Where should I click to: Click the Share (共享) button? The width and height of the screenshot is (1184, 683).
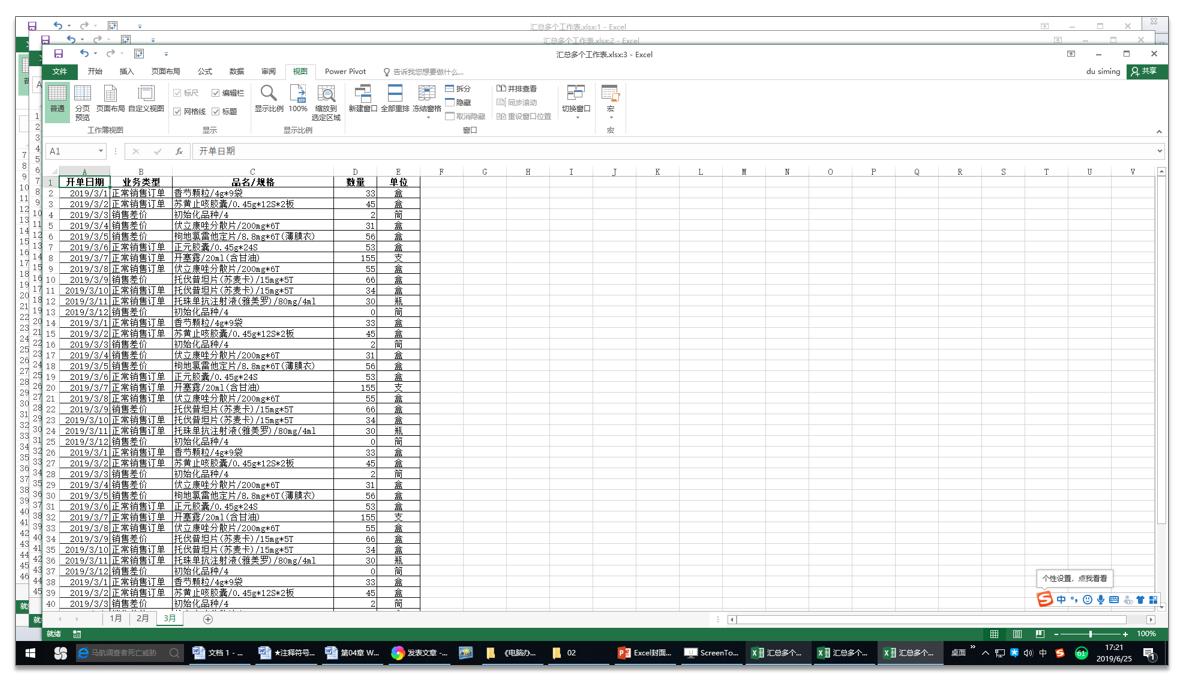pos(1144,71)
